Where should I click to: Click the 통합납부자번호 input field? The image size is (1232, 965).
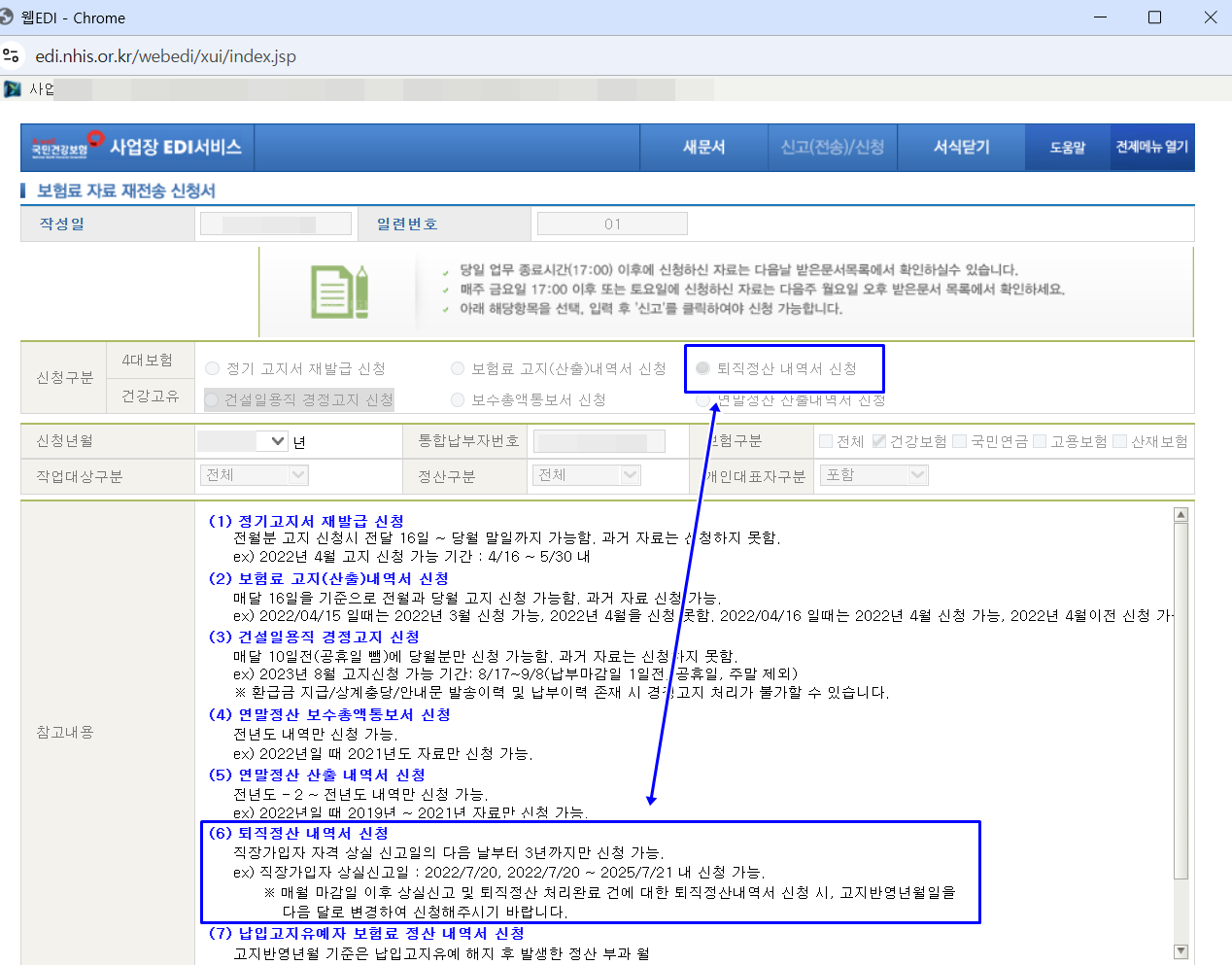tap(599, 441)
